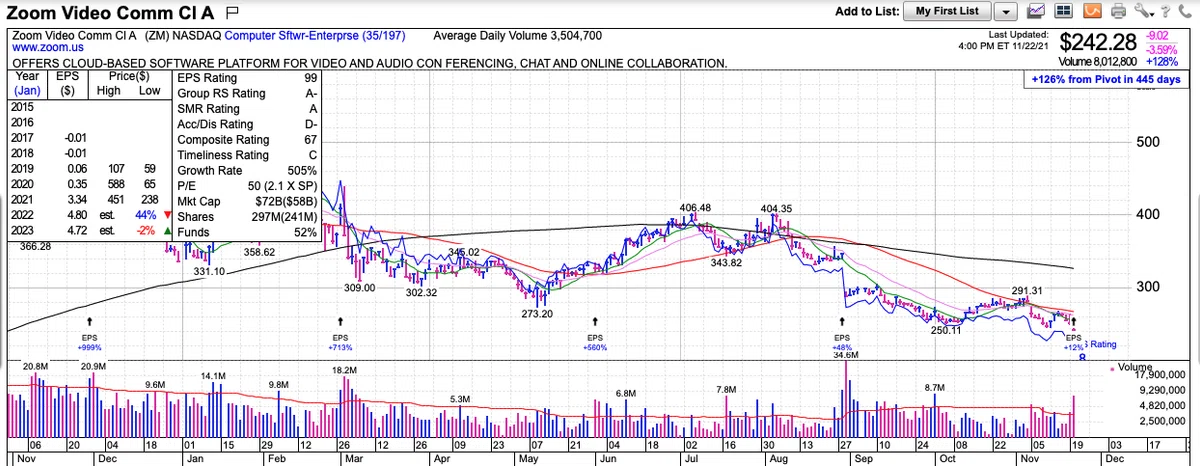Click the 404.35 price high label
The image size is (1200, 466).
pos(776,209)
